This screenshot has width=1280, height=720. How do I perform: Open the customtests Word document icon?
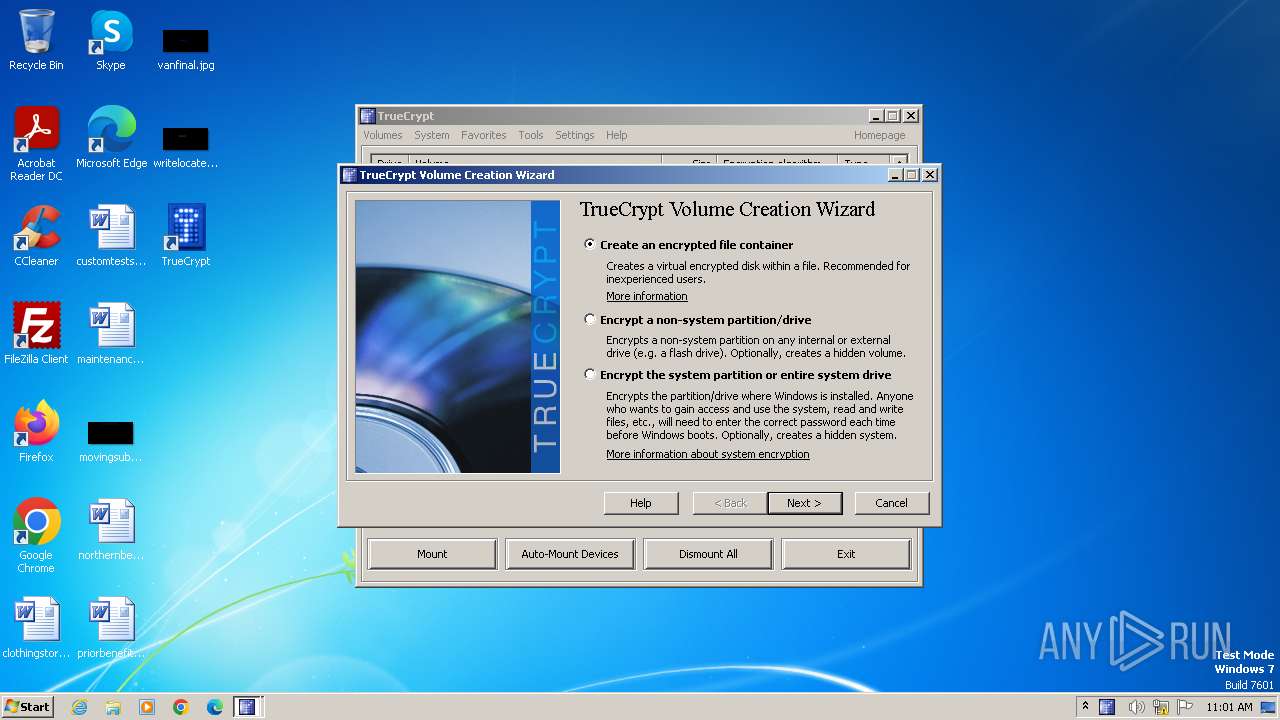pyautogui.click(x=111, y=236)
